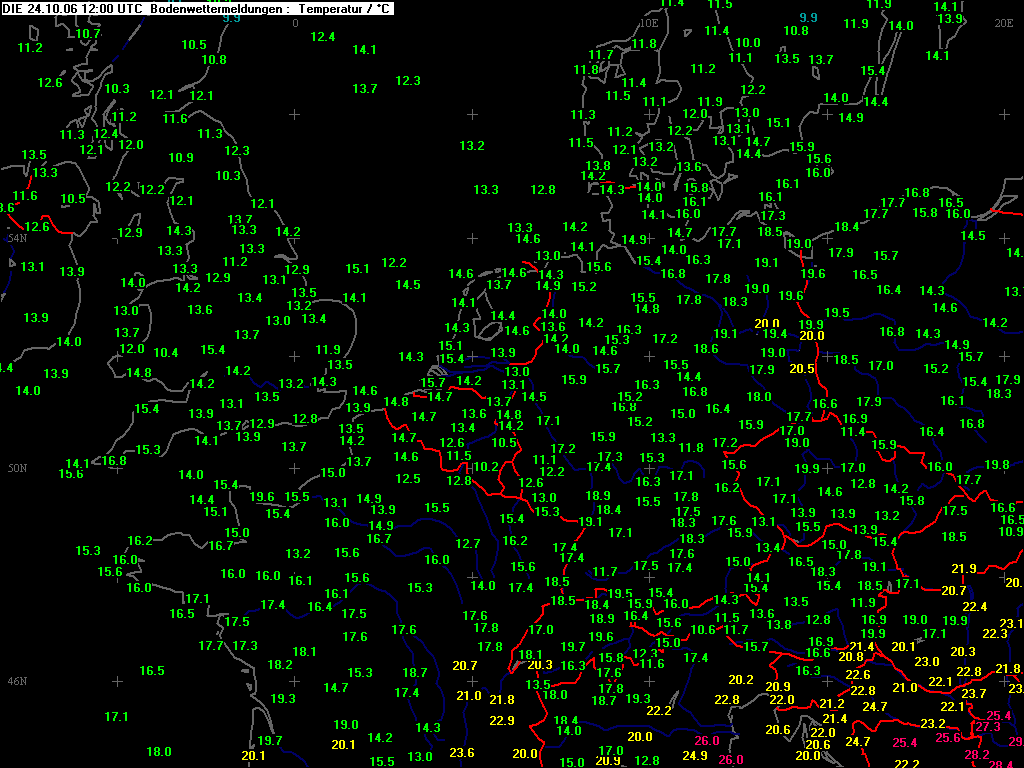Select the green 10.2 station value

(486, 467)
